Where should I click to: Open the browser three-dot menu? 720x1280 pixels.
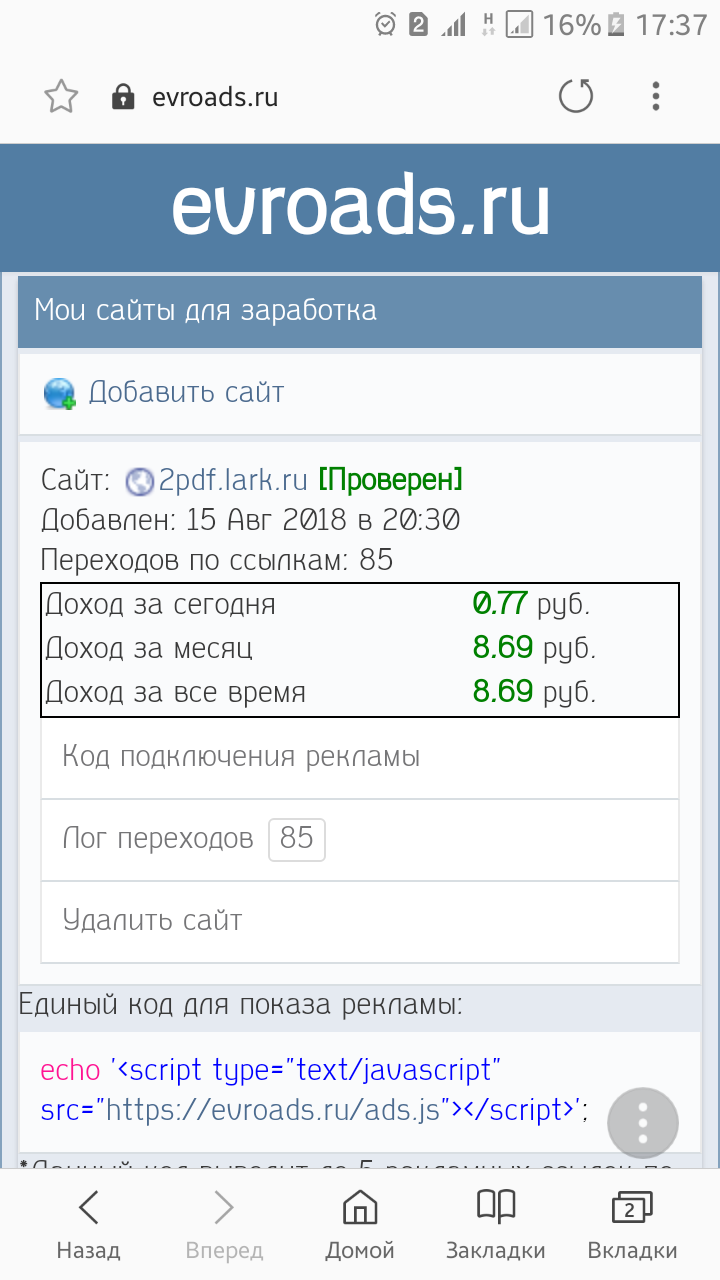pos(656,97)
